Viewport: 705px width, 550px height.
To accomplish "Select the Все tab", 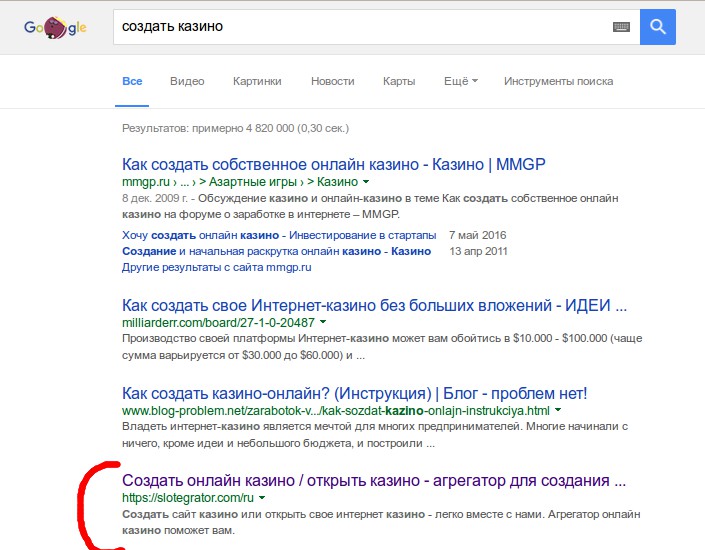I will (x=132, y=81).
